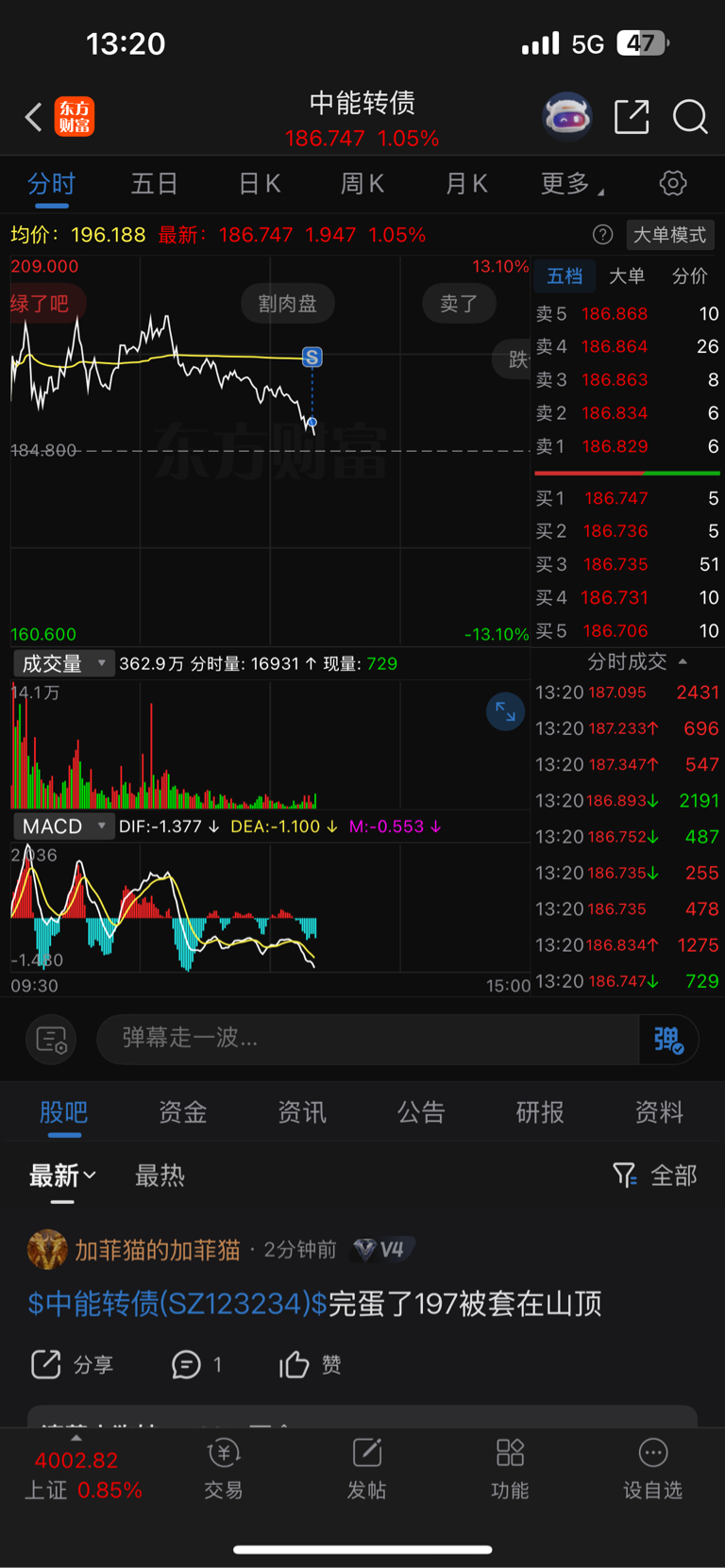
Task: Tap trade row with volume 2431
Action: pyautogui.click(x=628, y=692)
